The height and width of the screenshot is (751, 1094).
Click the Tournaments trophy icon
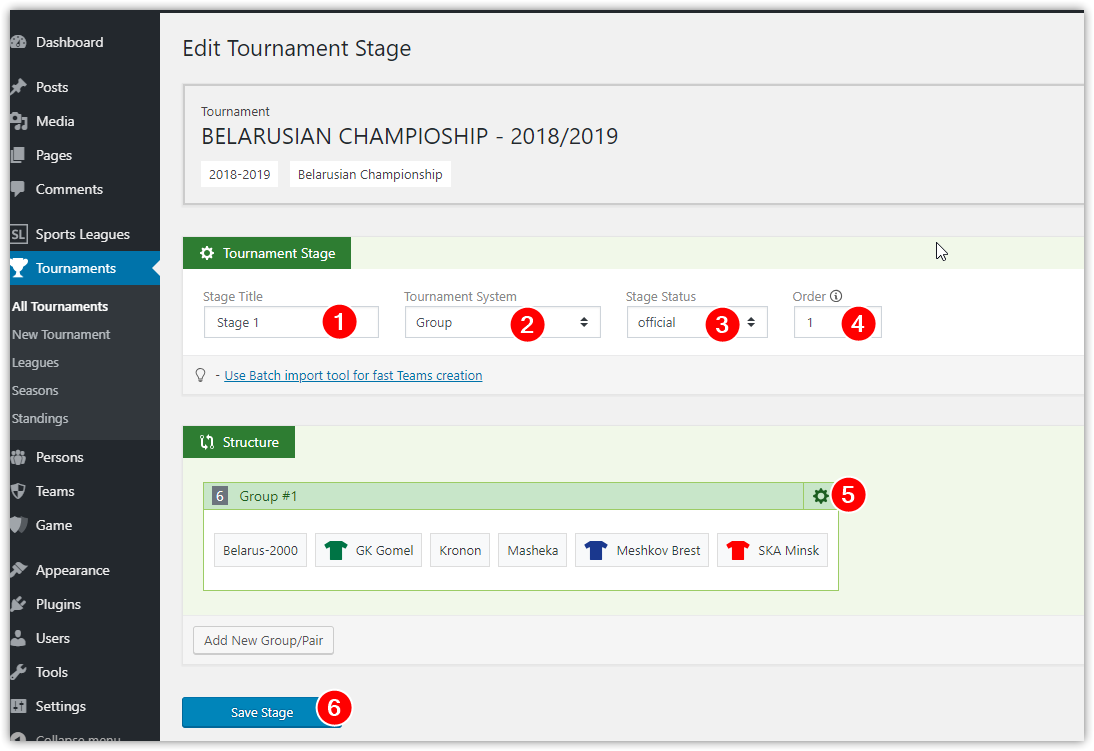[x=19, y=268]
